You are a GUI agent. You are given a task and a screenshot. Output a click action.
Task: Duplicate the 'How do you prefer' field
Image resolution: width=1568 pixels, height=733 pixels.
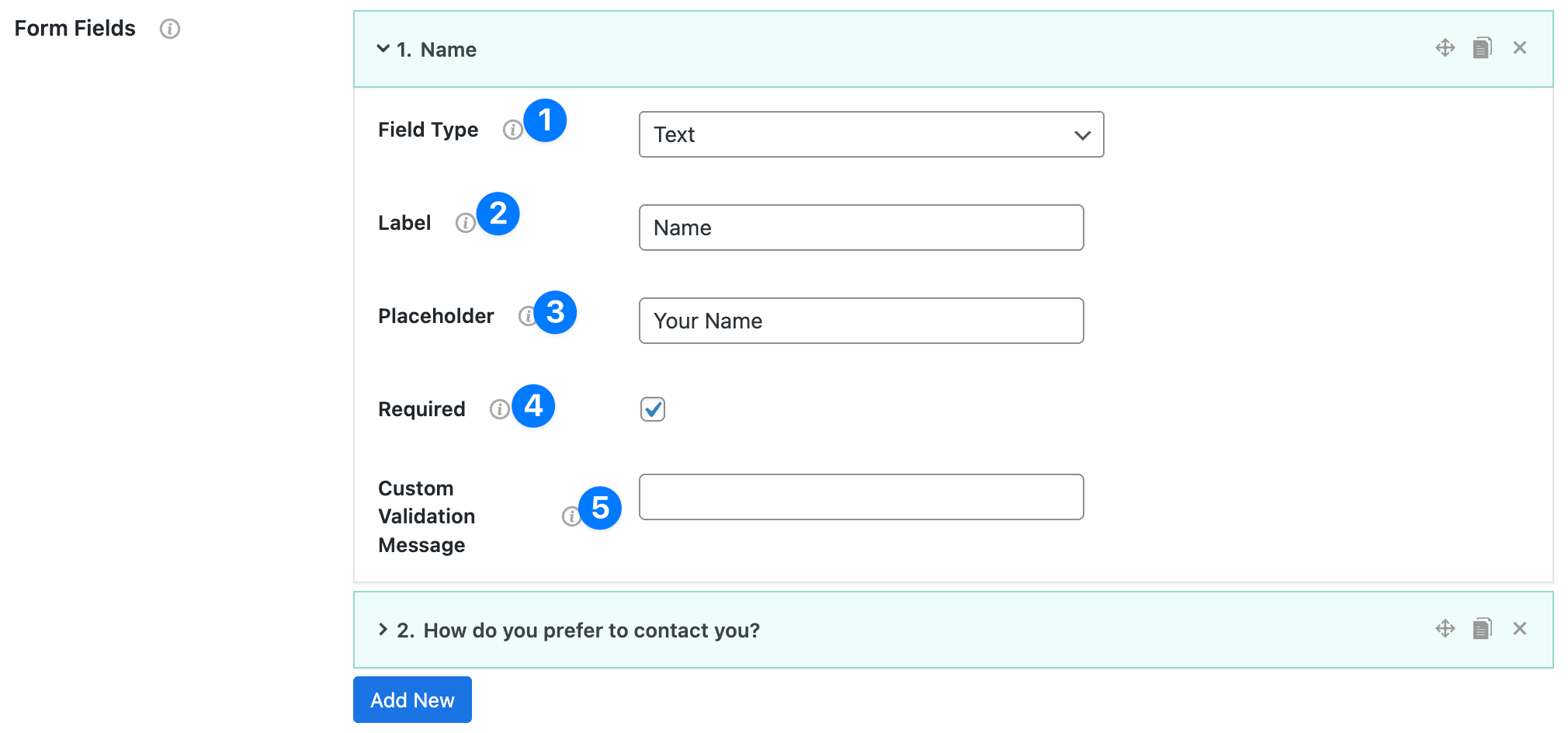coord(1482,628)
